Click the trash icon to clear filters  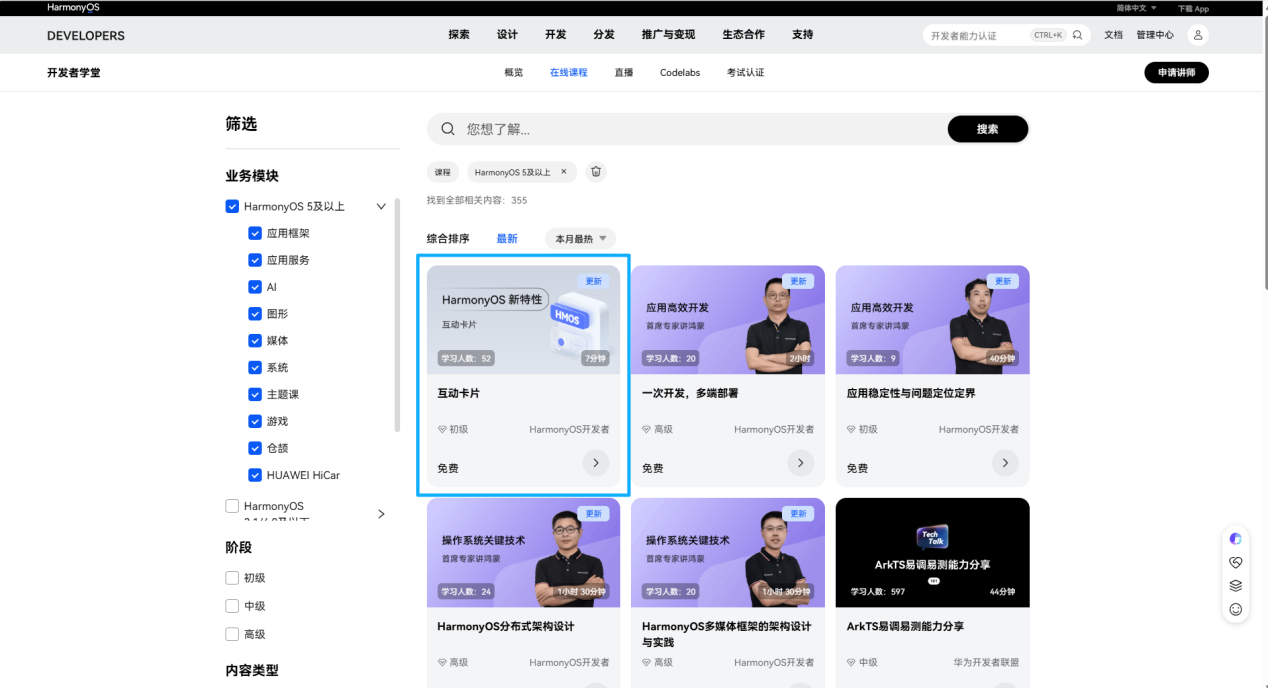coord(596,172)
